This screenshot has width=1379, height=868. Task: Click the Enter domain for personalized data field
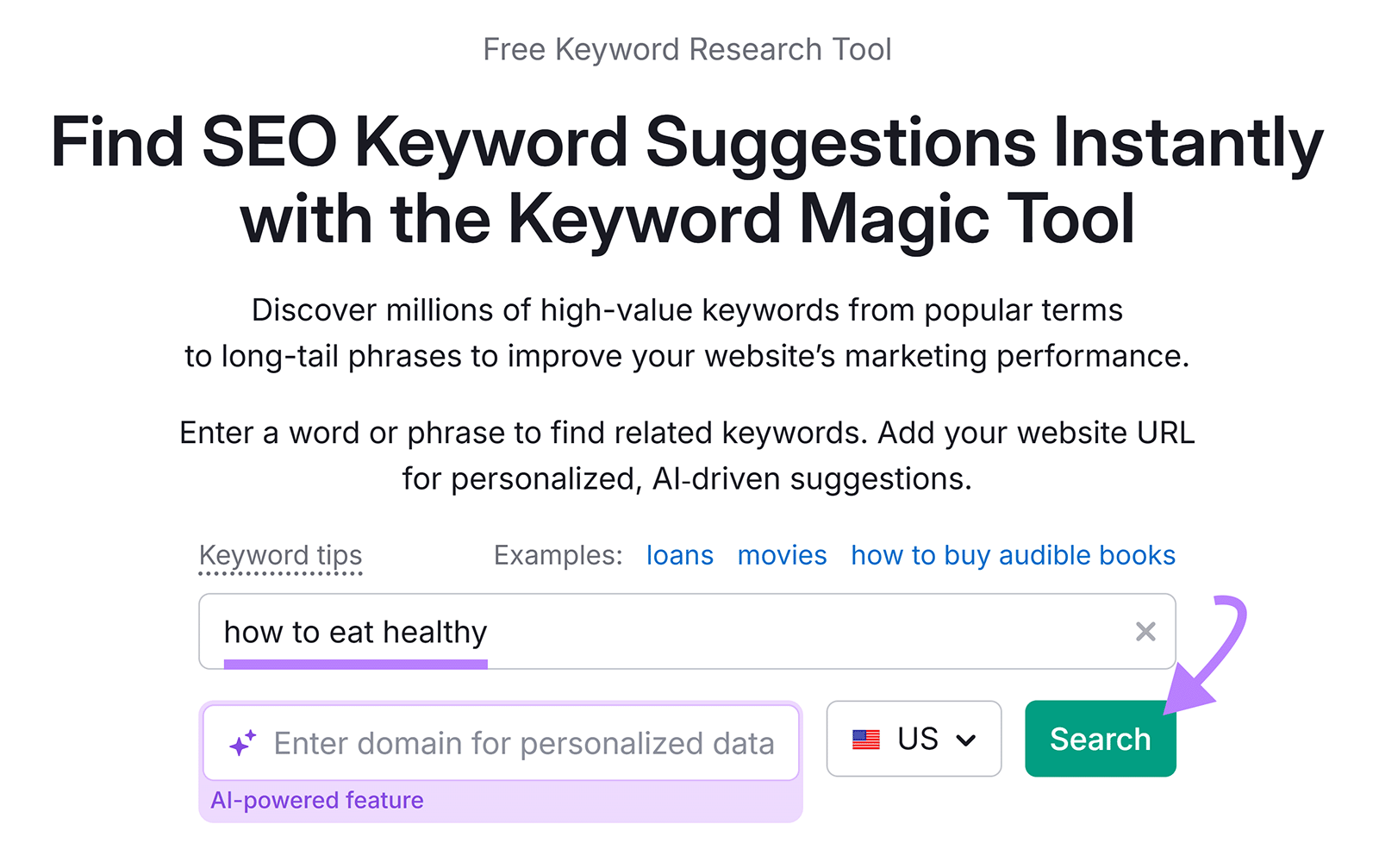[x=500, y=741]
